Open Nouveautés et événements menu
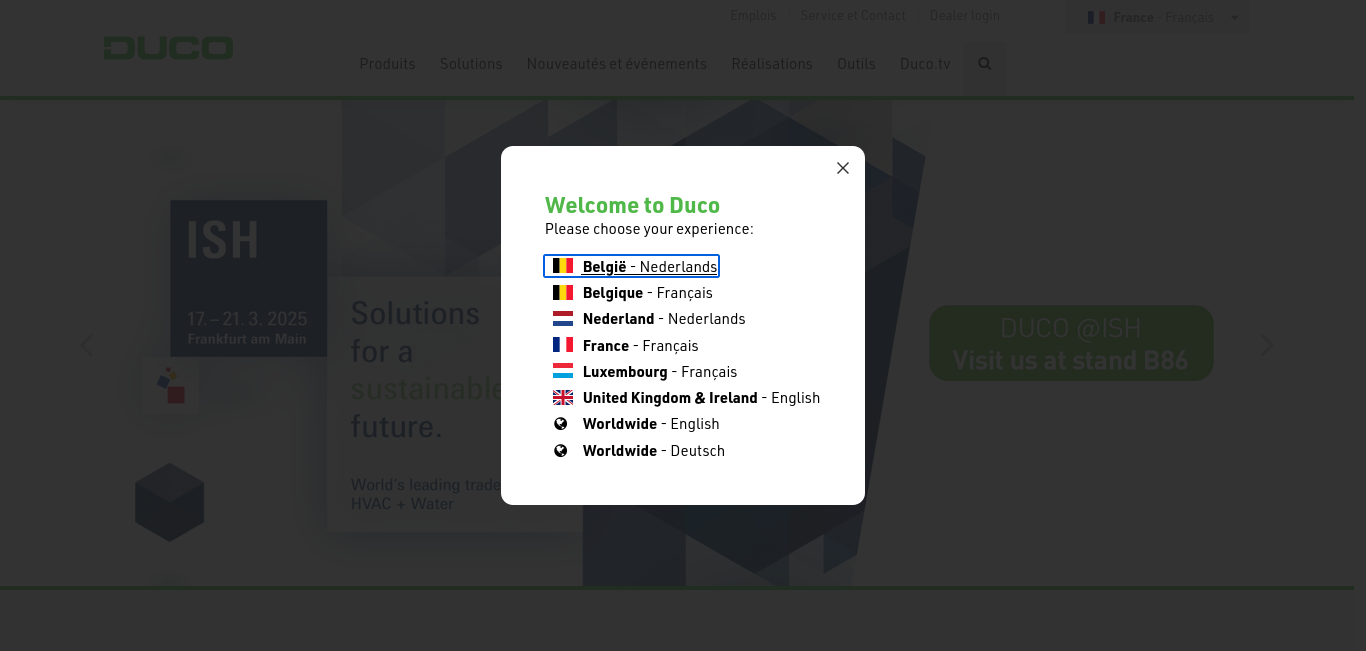The width and height of the screenshot is (1366, 651). (616, 64)
